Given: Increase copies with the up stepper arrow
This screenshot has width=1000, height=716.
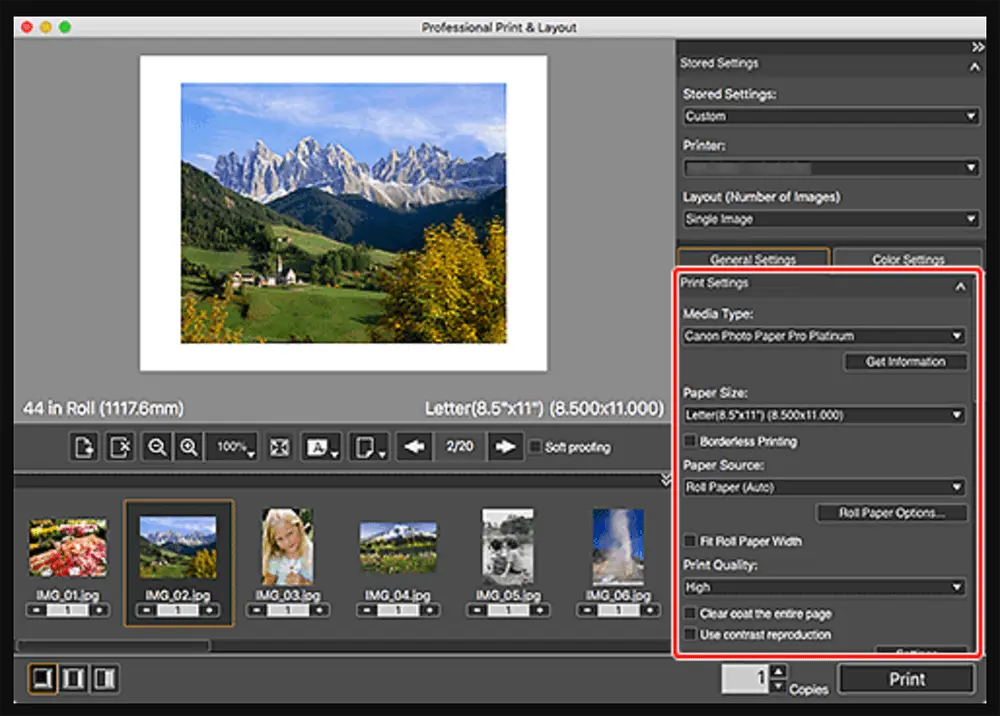Looking at the screenshot, I should 778,671.
